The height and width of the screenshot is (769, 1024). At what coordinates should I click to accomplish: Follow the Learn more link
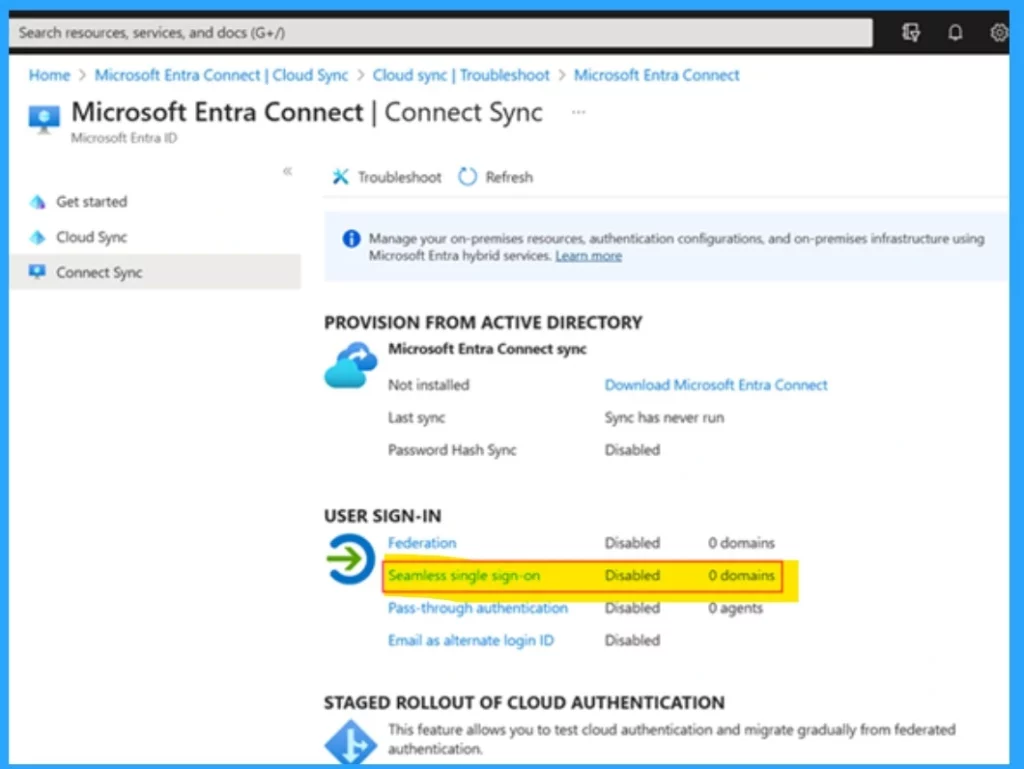point(588,256)
